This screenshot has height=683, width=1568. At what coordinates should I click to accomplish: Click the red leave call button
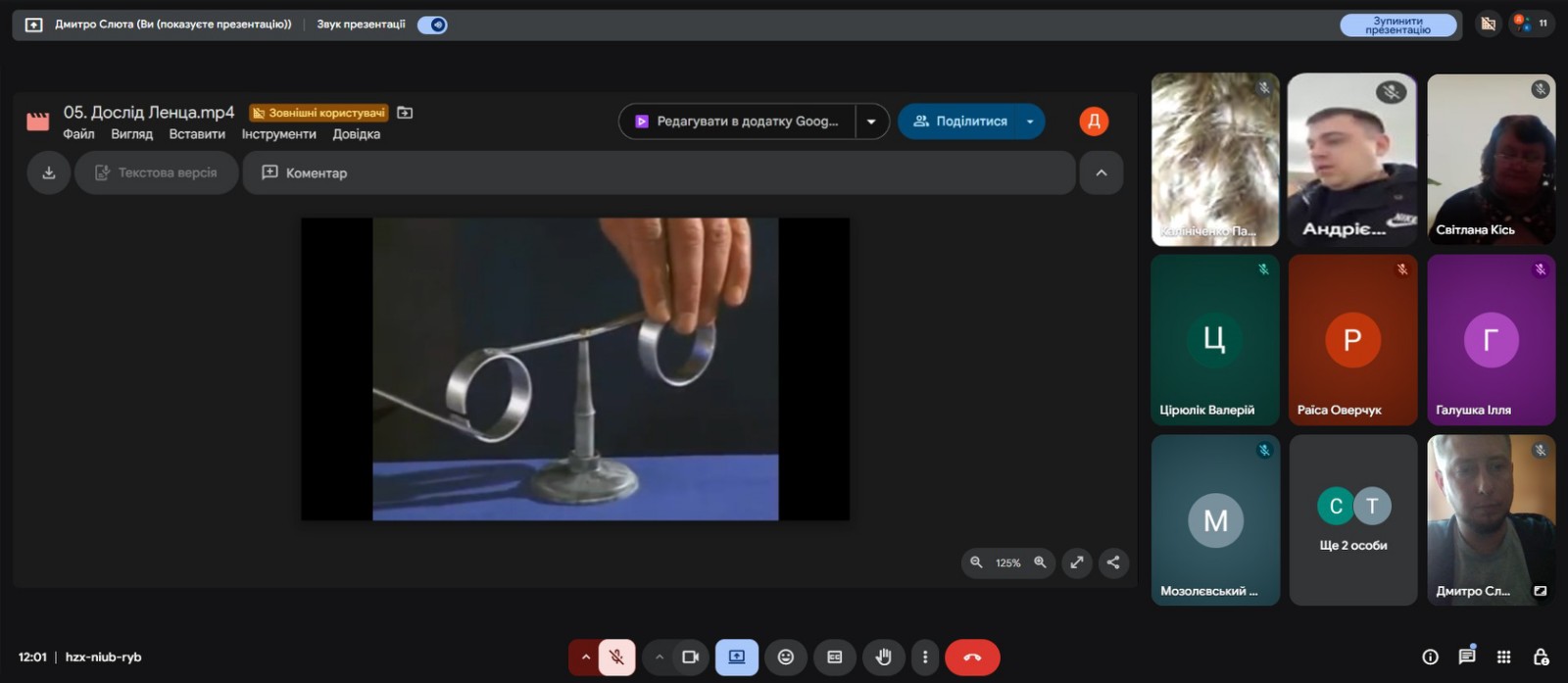[971, 658]
